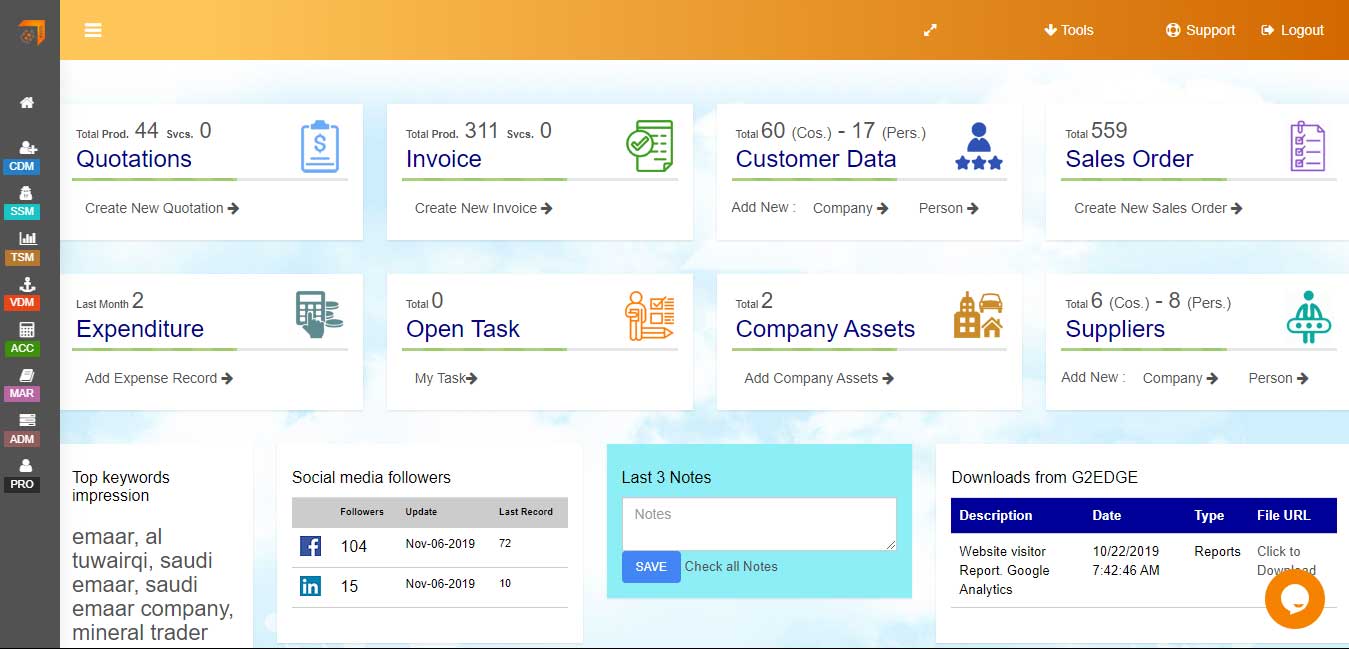This screenshot has width=1349, height=649.
Task: Click the Quotations clipboard dollar icon
Action: [x=320, y=146]
